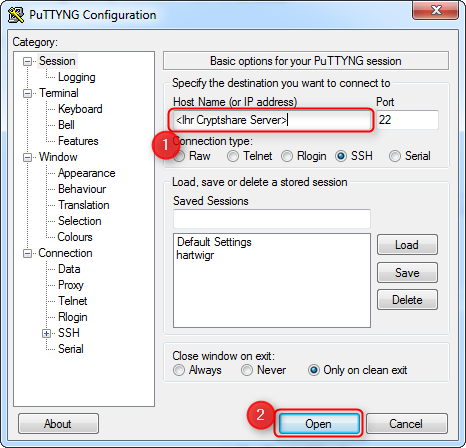This screenshot has height=448, width=466.
Task: Open the Colours settings category
Action: click(75, 237)
